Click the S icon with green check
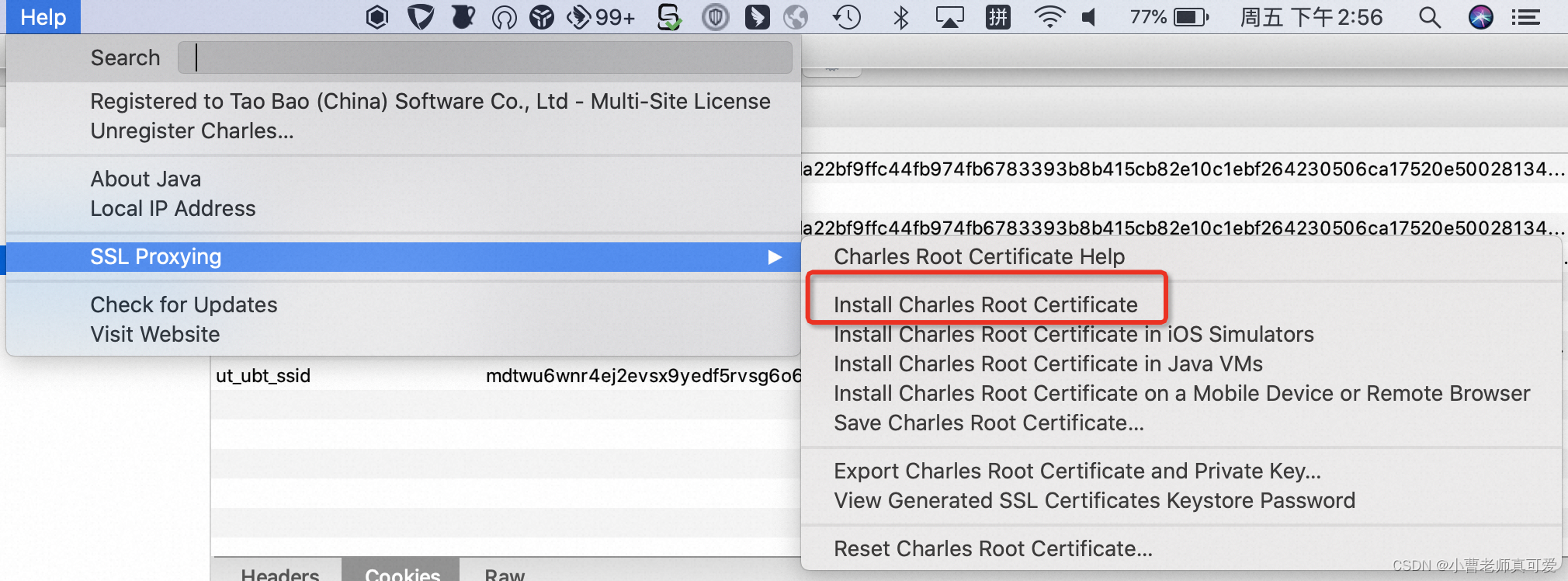Viewport: 1568px width, 581px height. click(669, 17)
